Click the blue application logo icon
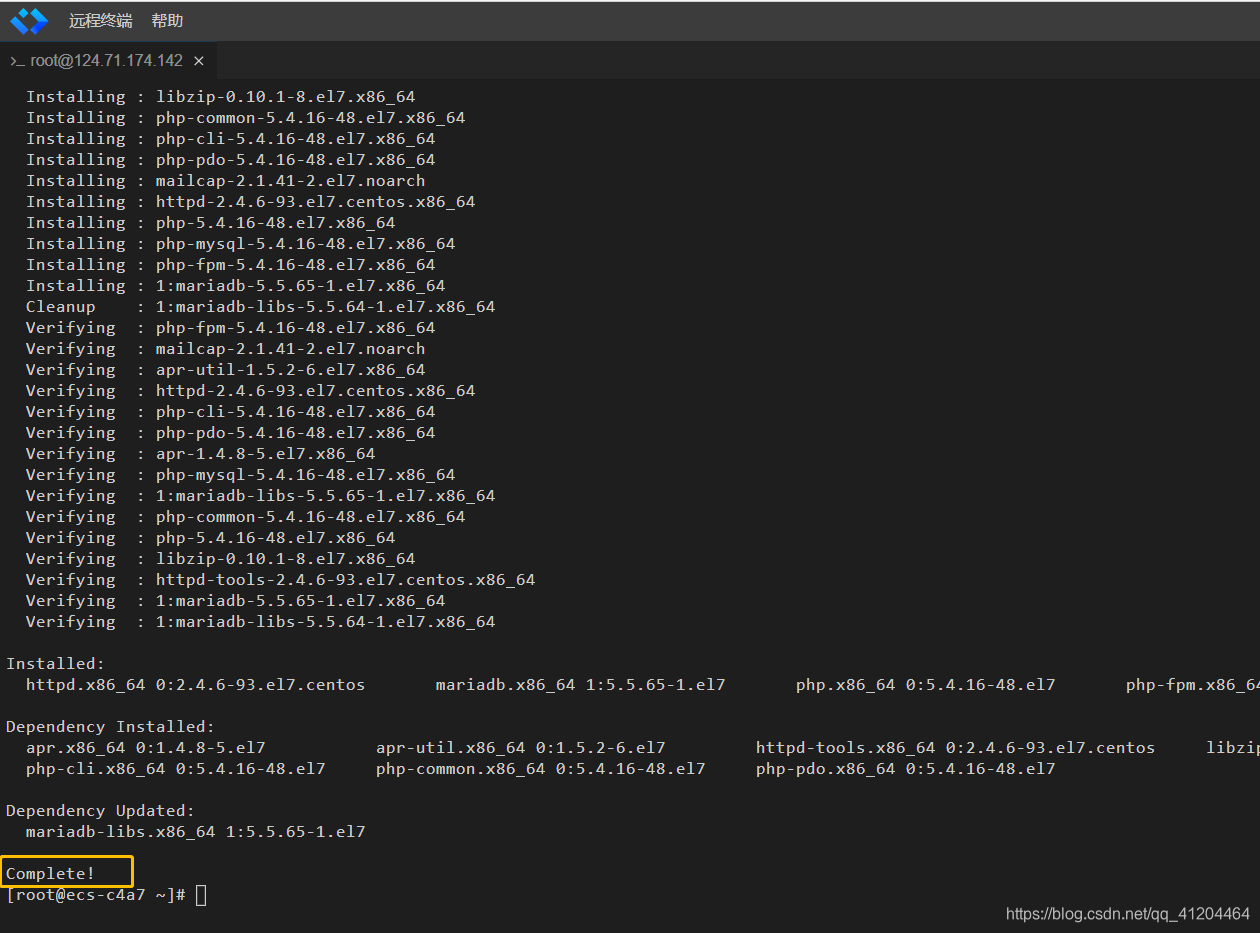Image resolution: width=1260 pixels, height=933 pixels. (x=29, y=21)
